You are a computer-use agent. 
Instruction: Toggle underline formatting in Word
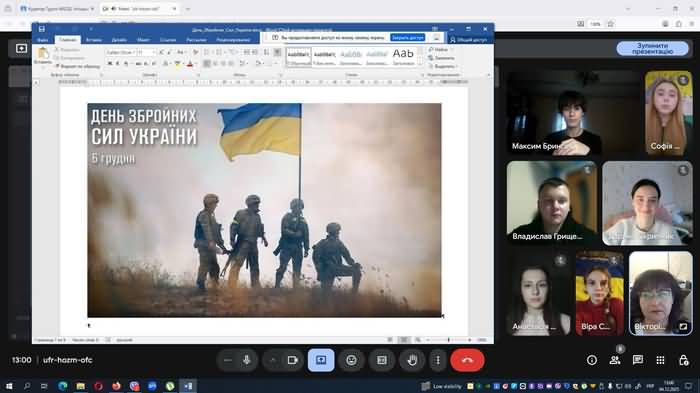pos(126,64)
